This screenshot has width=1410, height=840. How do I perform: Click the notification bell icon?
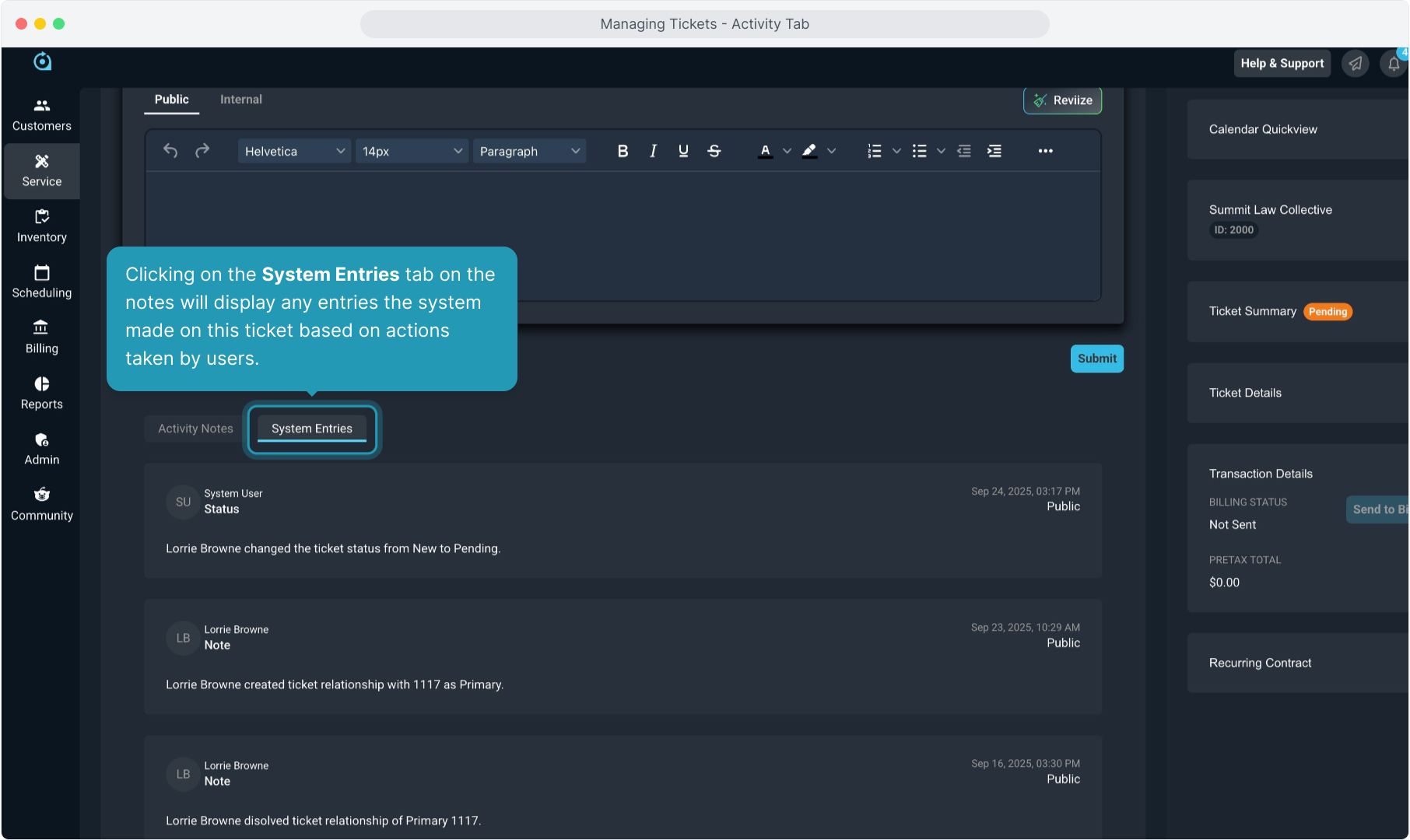pyautogui.click(x=1393, y=64)
